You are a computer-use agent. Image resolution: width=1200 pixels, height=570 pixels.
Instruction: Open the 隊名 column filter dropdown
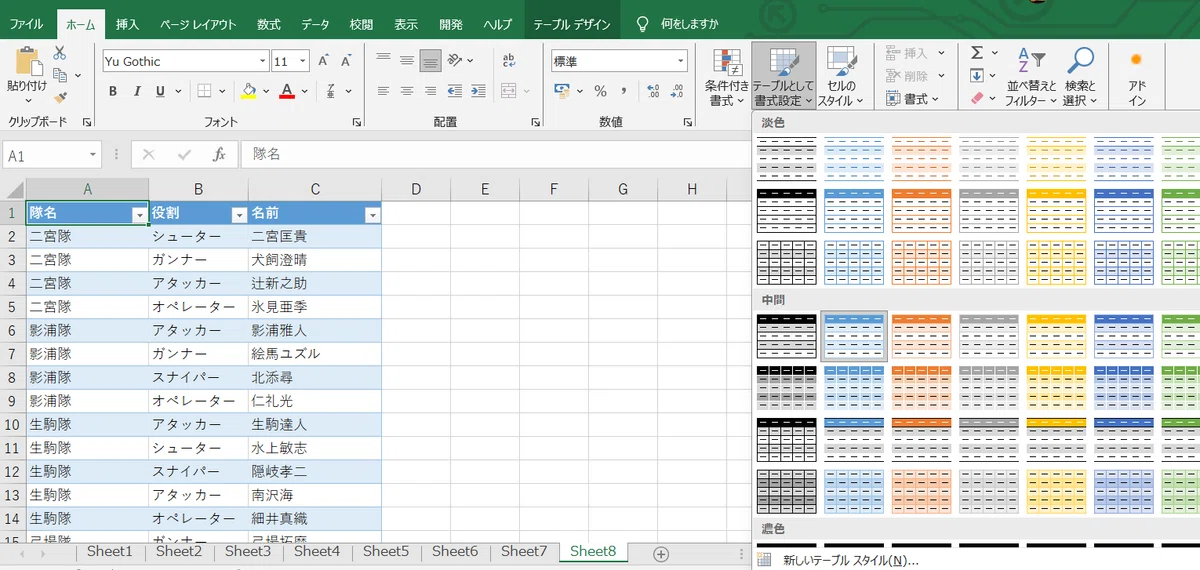pyautogui.click(x=139, y=215)
